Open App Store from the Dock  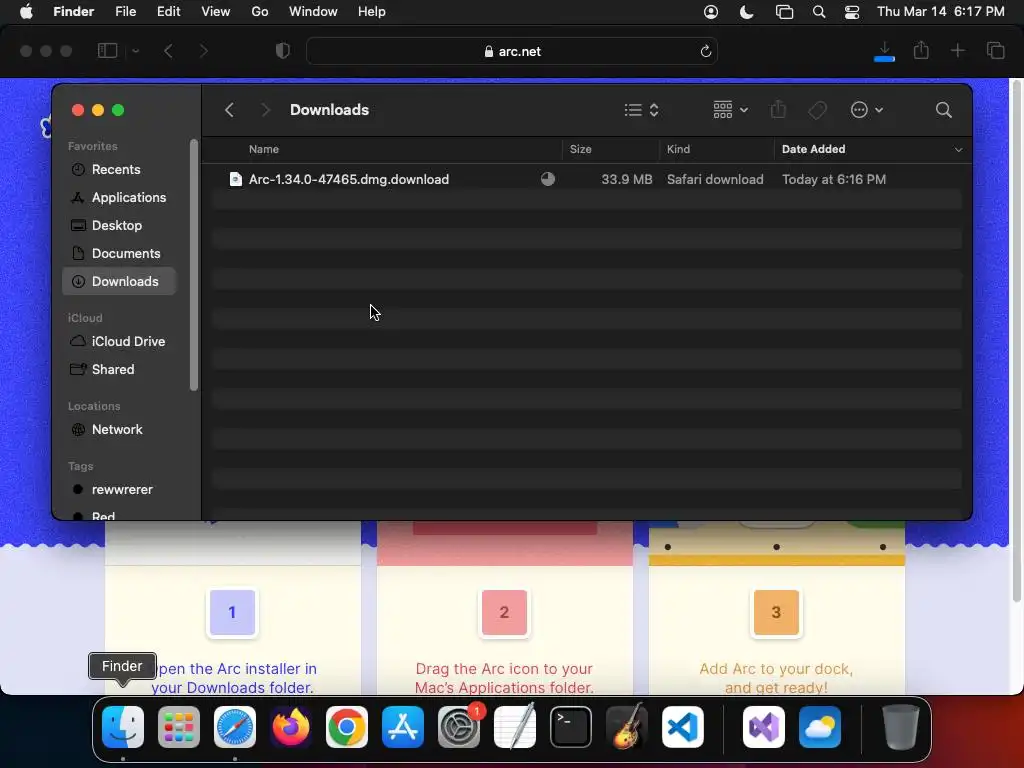pos(403,727)
